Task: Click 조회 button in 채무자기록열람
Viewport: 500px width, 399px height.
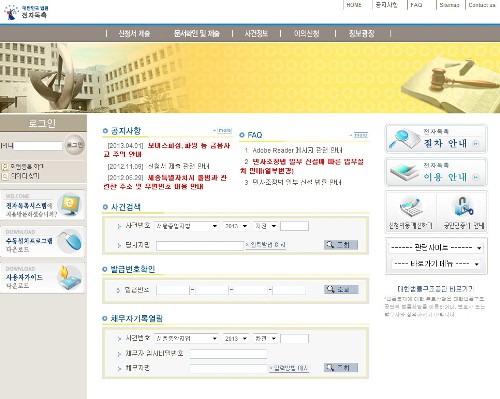Action: point(341,368)
